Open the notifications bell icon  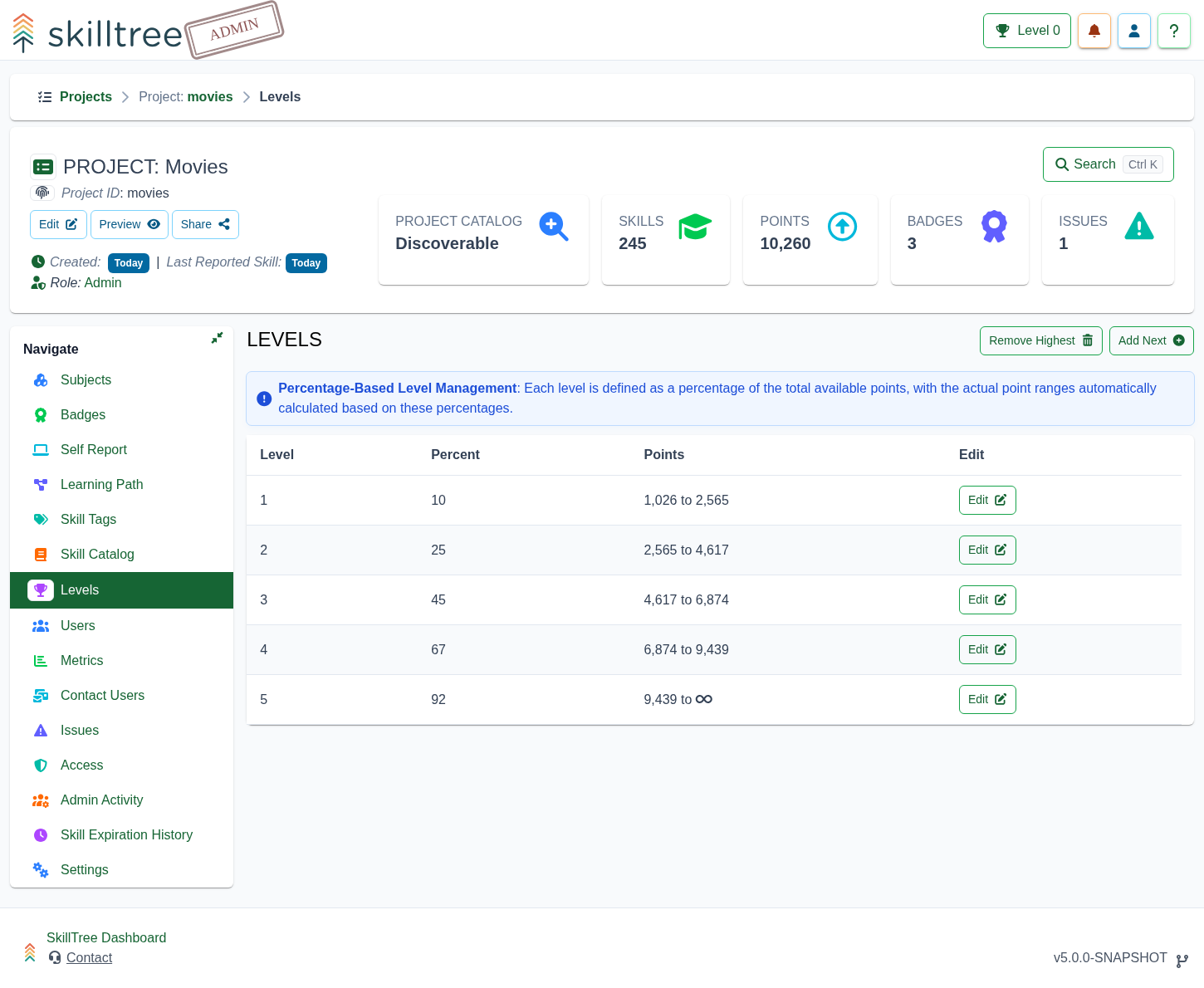click(x=1094, y=31)
